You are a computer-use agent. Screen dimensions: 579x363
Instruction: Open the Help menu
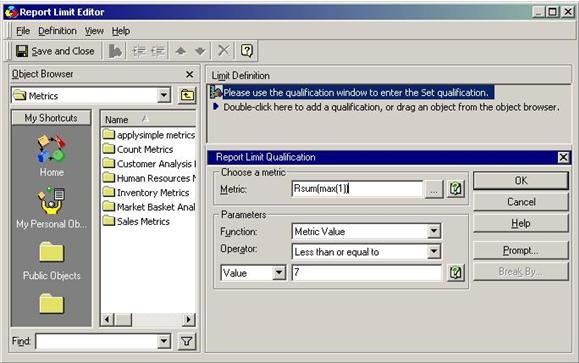(x=121, y=31)
